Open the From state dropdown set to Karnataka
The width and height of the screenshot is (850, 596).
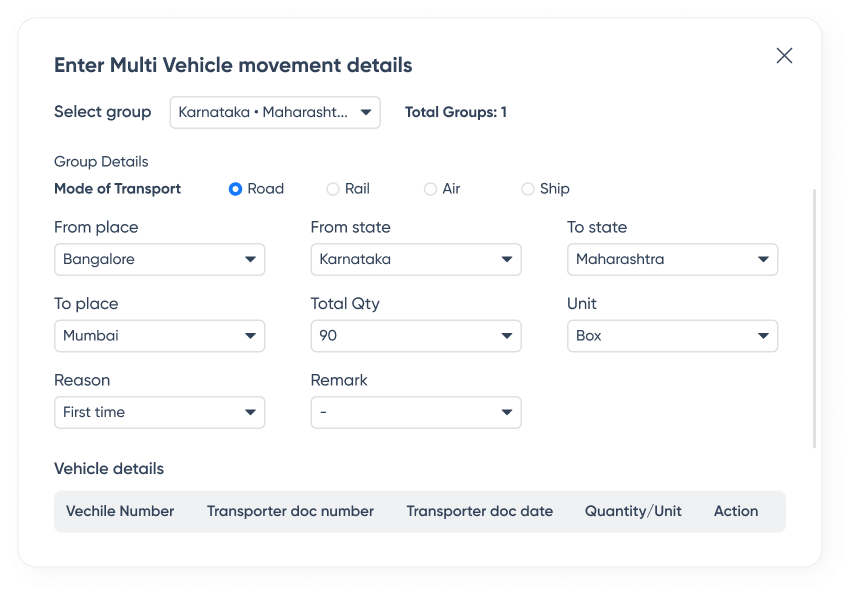pyautogui.click(x=415, y=259)
